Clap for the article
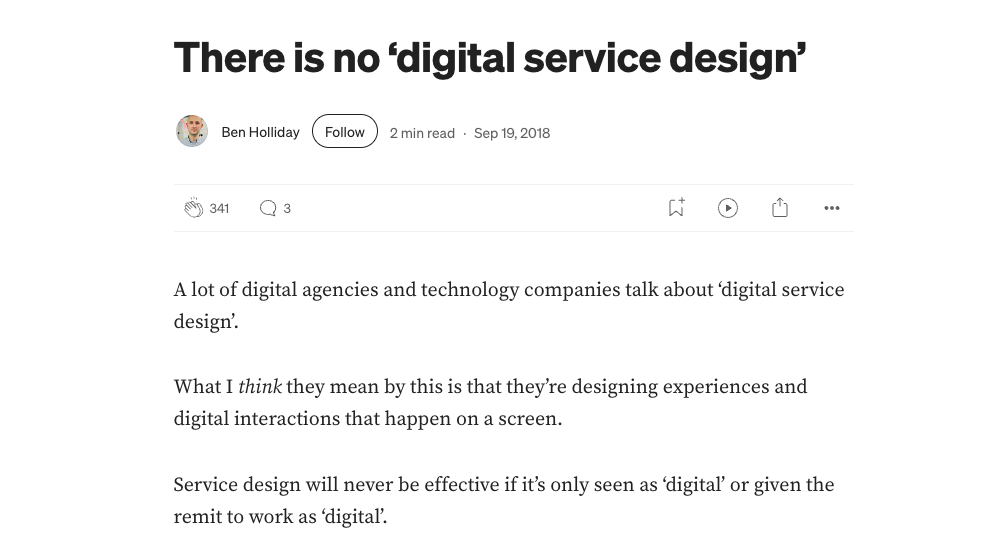 click(x=194, y=208)
